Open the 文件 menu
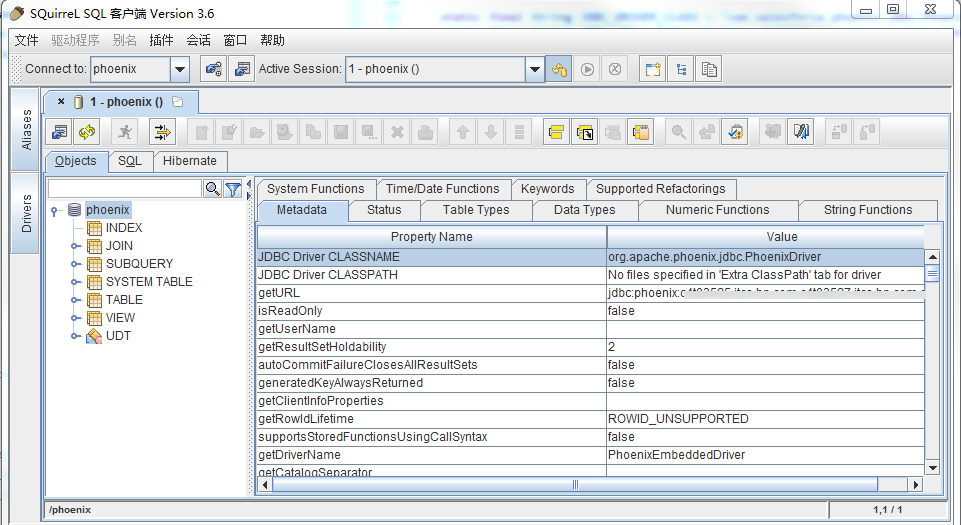This screenshot has width=961, height=525. 26,40
